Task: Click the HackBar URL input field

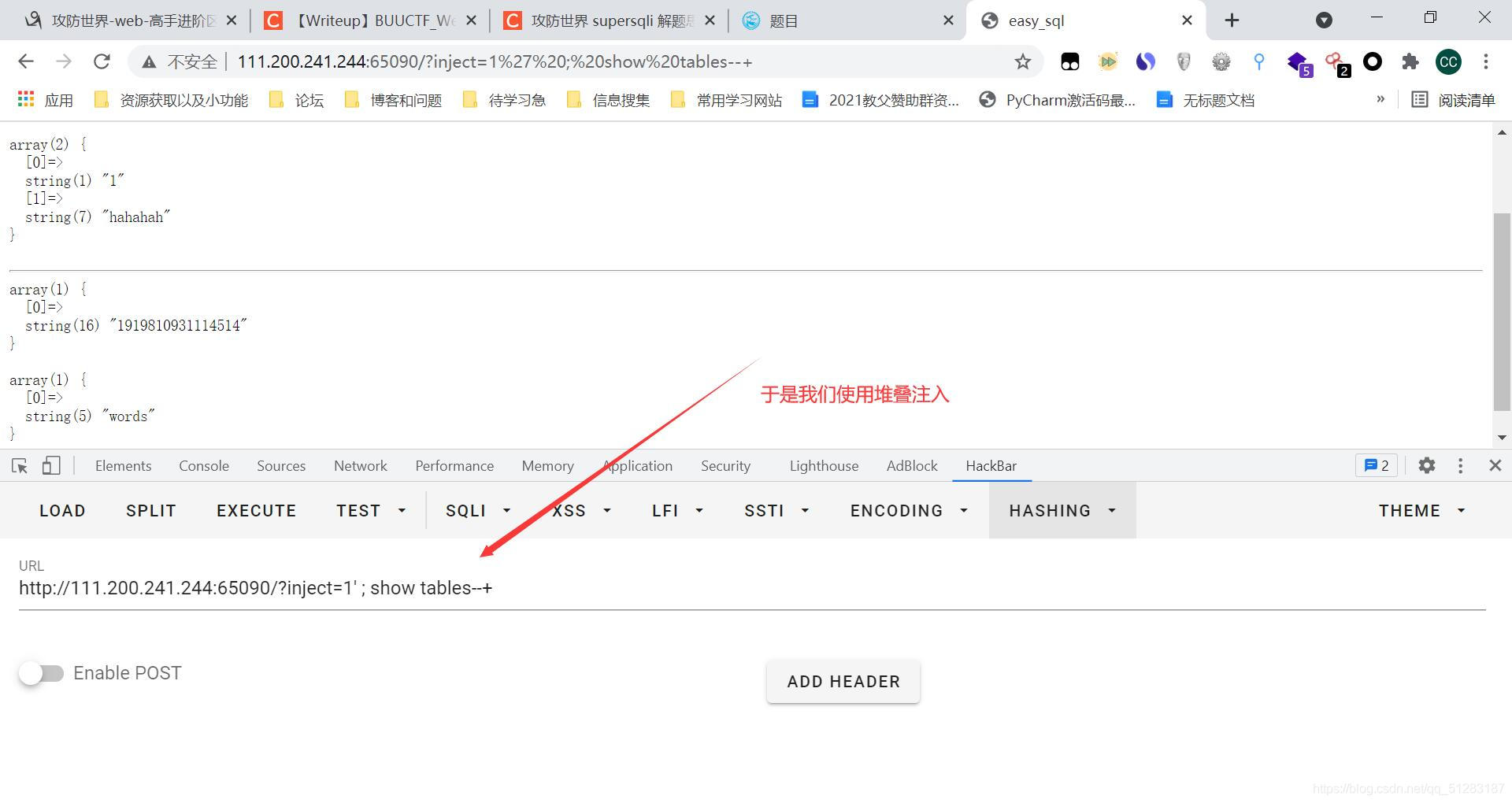Action: click(752, 588)
